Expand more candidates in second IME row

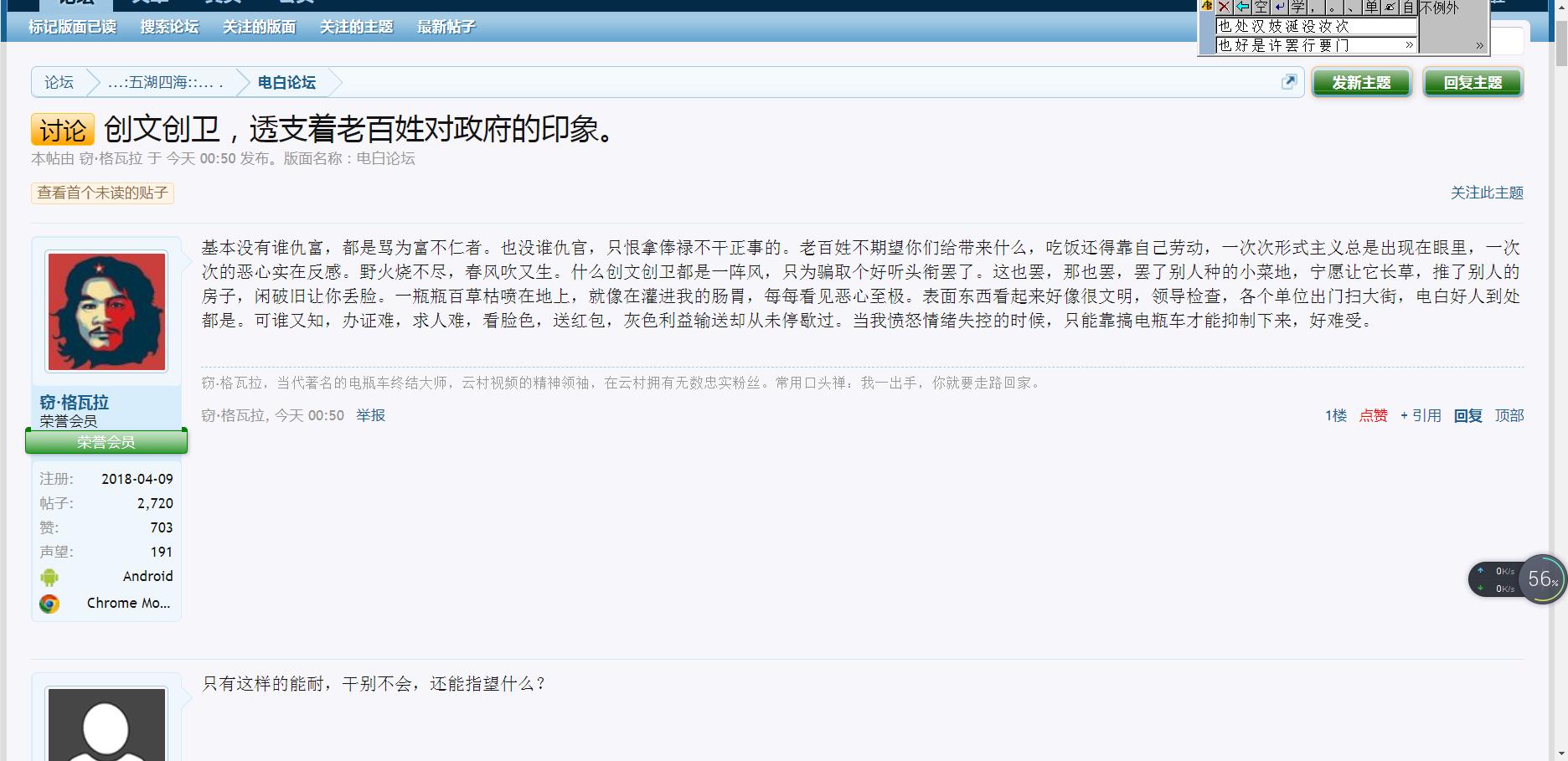tap(1409, 45)
